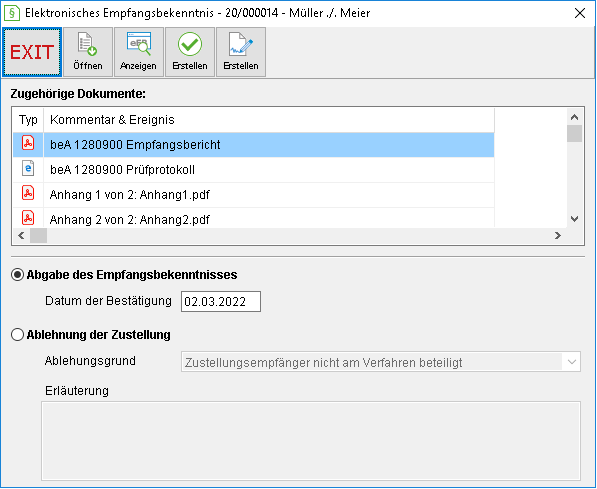The height and width of the screenshot is (489, 597).
Task: Click into the Erläuterung text area
Action: [311, 441]
